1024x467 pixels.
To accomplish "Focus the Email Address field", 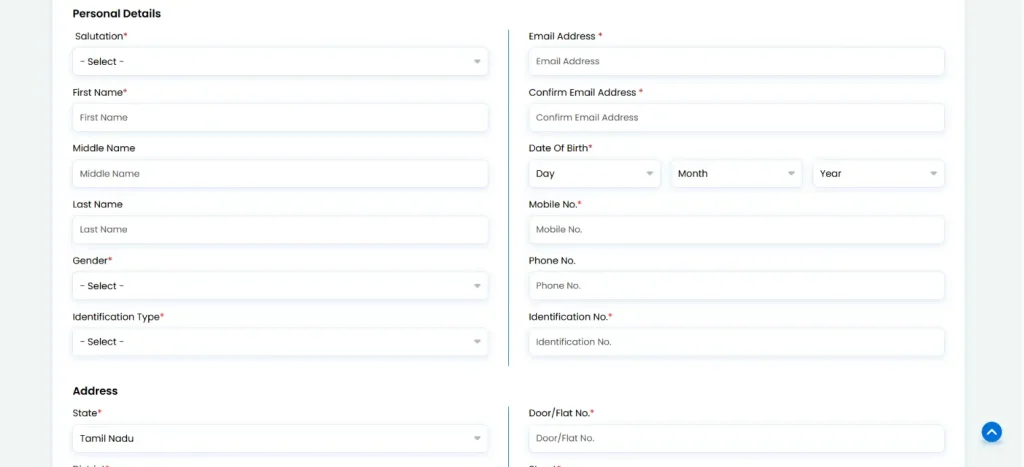I will pyautogui.click(x=737, y=61).
